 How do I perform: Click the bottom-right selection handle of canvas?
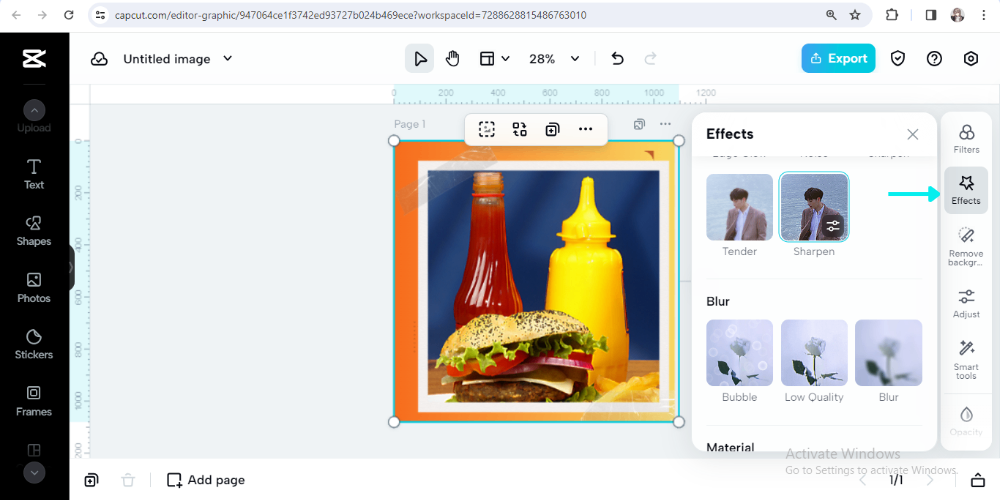679,422
